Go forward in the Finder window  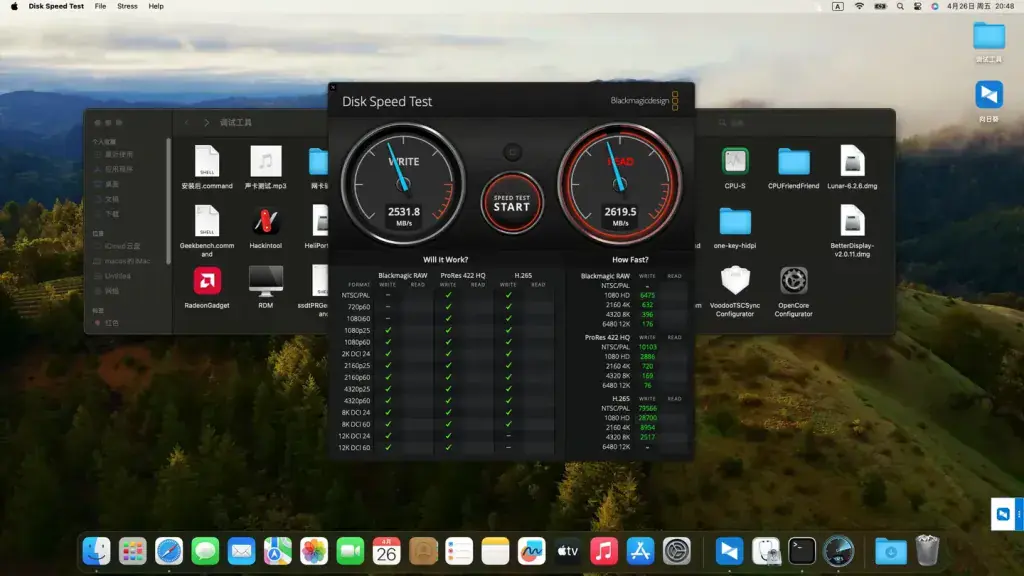206,122
